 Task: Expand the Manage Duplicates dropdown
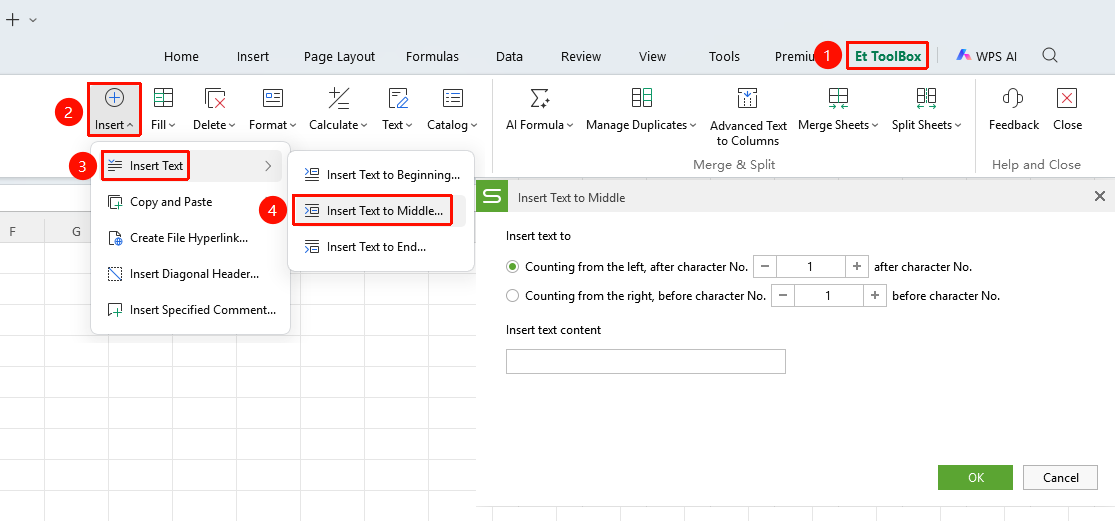pos(693,126)
